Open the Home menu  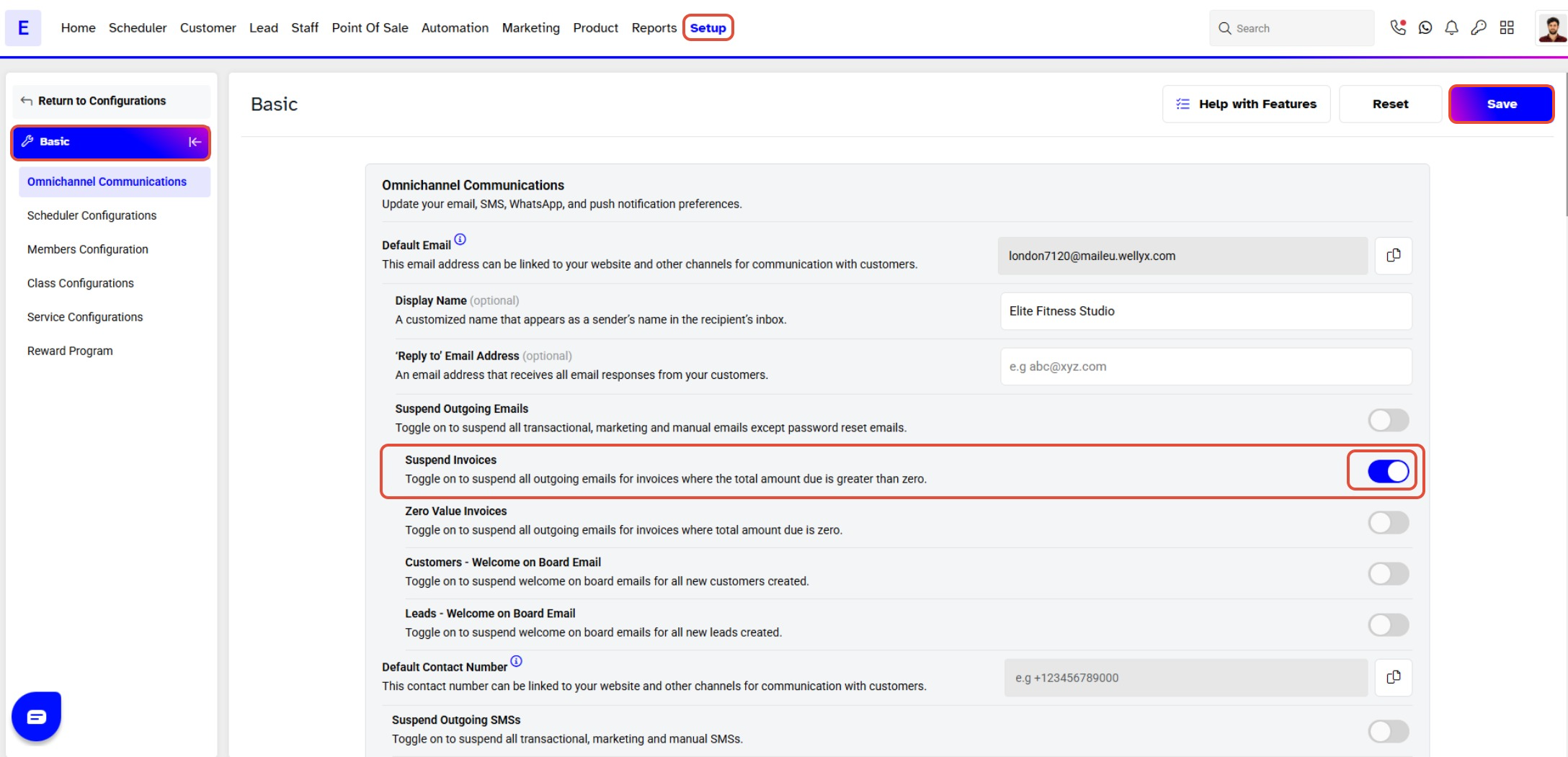pyautogui.click(x=78, y=27)
